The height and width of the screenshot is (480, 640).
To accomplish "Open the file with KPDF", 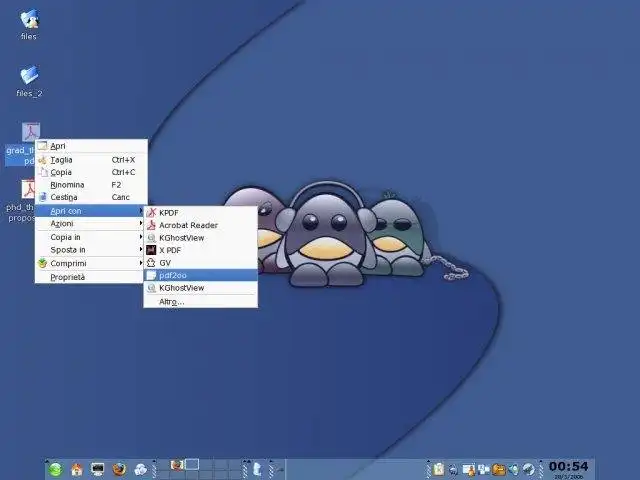I will click(x=201, y=213).
